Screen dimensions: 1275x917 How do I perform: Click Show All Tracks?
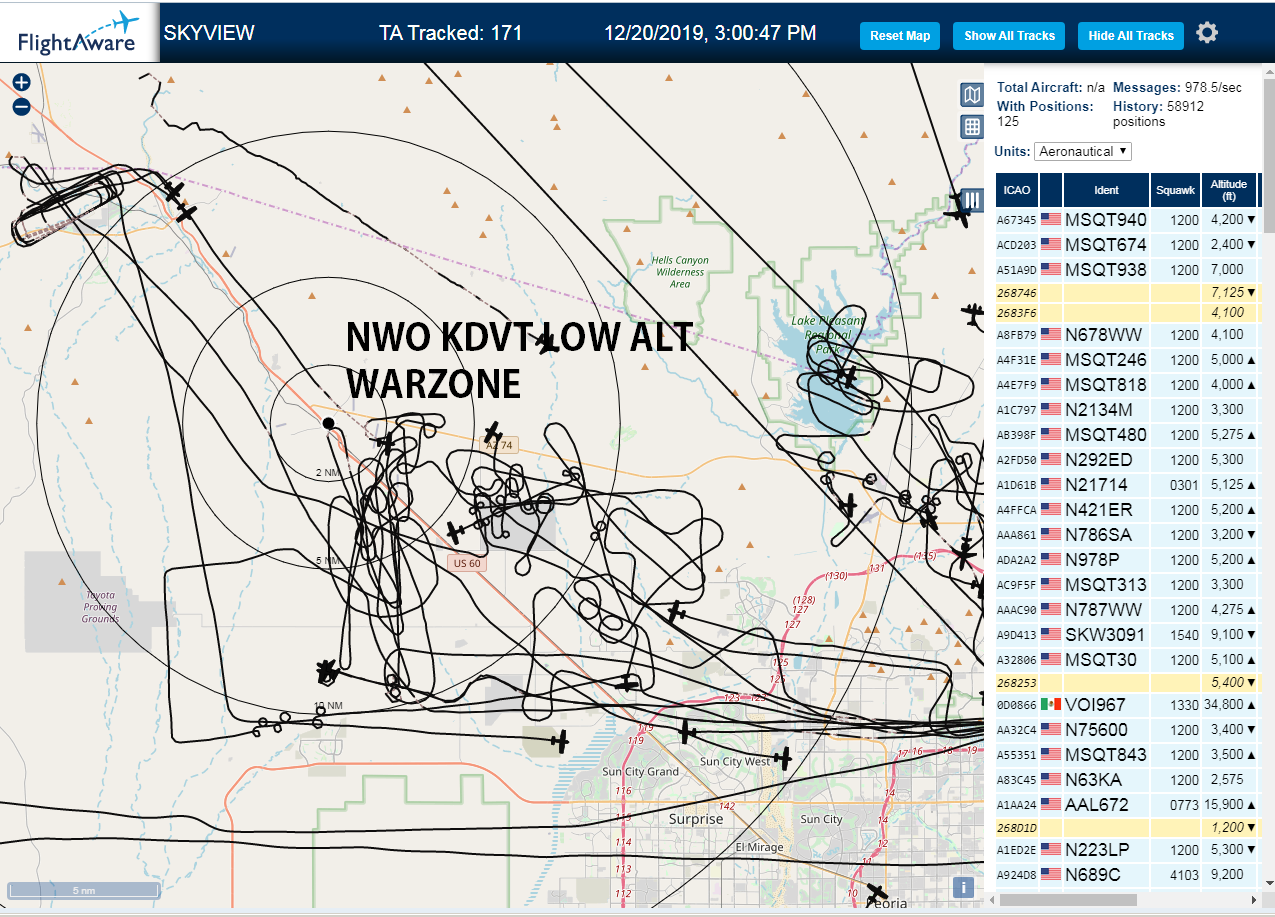[1009, 35]
